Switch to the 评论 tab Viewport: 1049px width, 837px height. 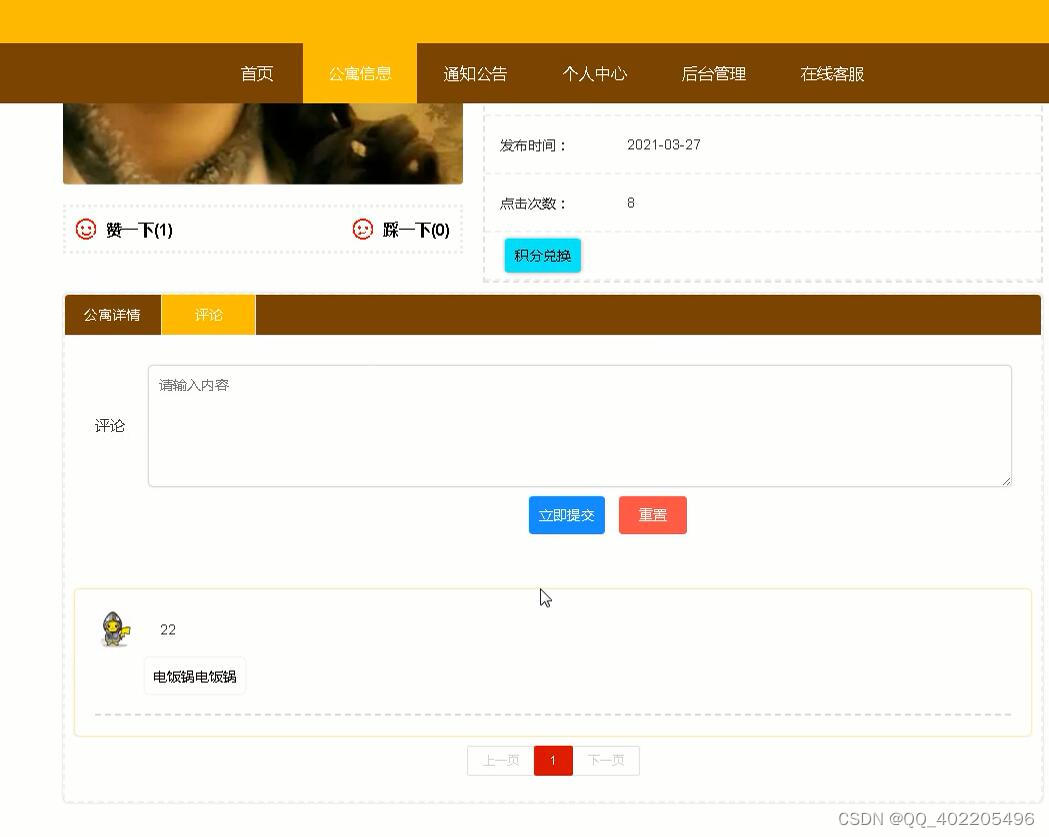tap(209, 314)
